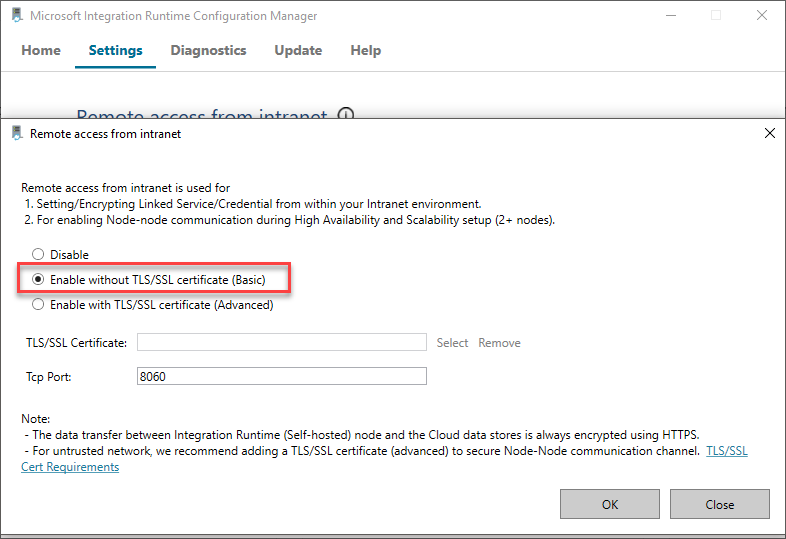Open the TLS/SSL Cert Requirements link

tap(726, 451)
